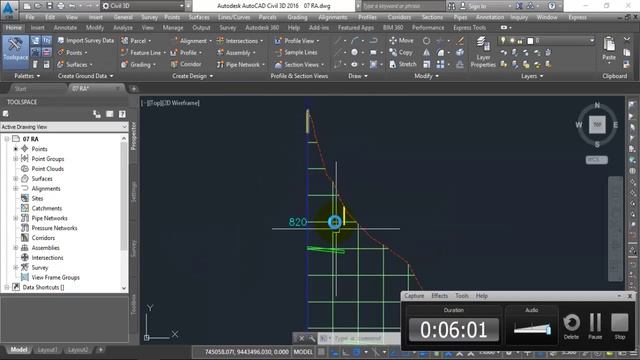Open the Surfaces tool
This screenshot has height=360, width=640.
75,64
